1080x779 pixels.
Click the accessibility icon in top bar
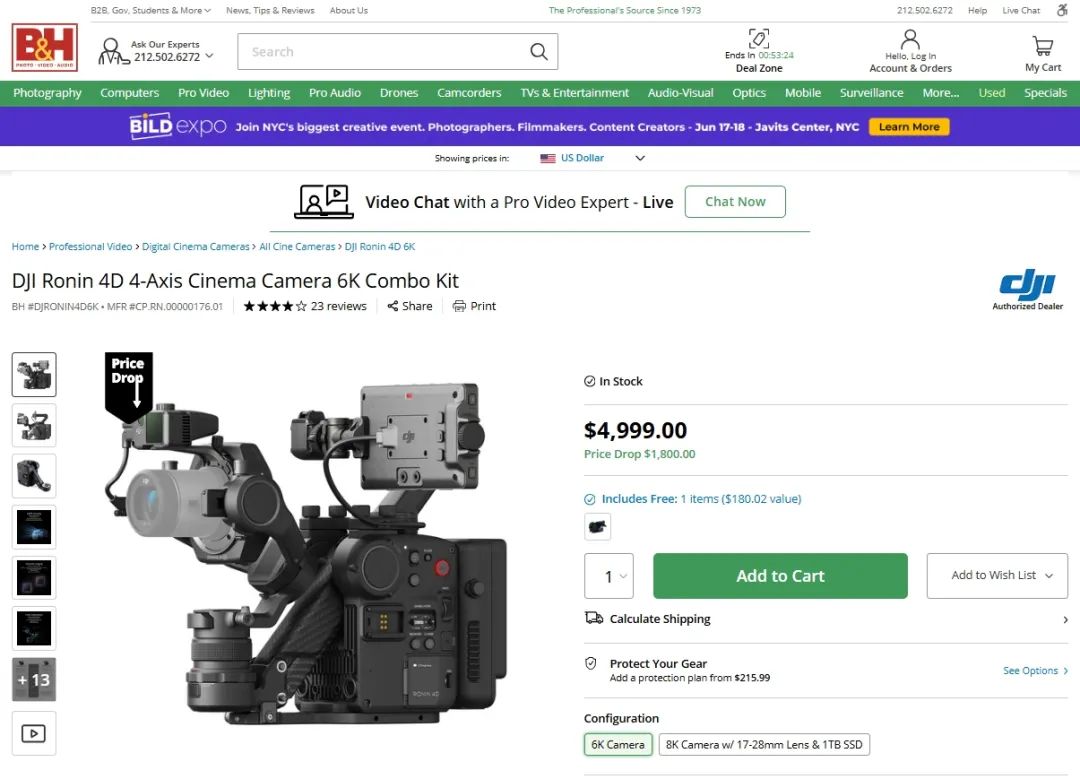pyautogui.click(x=1062, y=10)
